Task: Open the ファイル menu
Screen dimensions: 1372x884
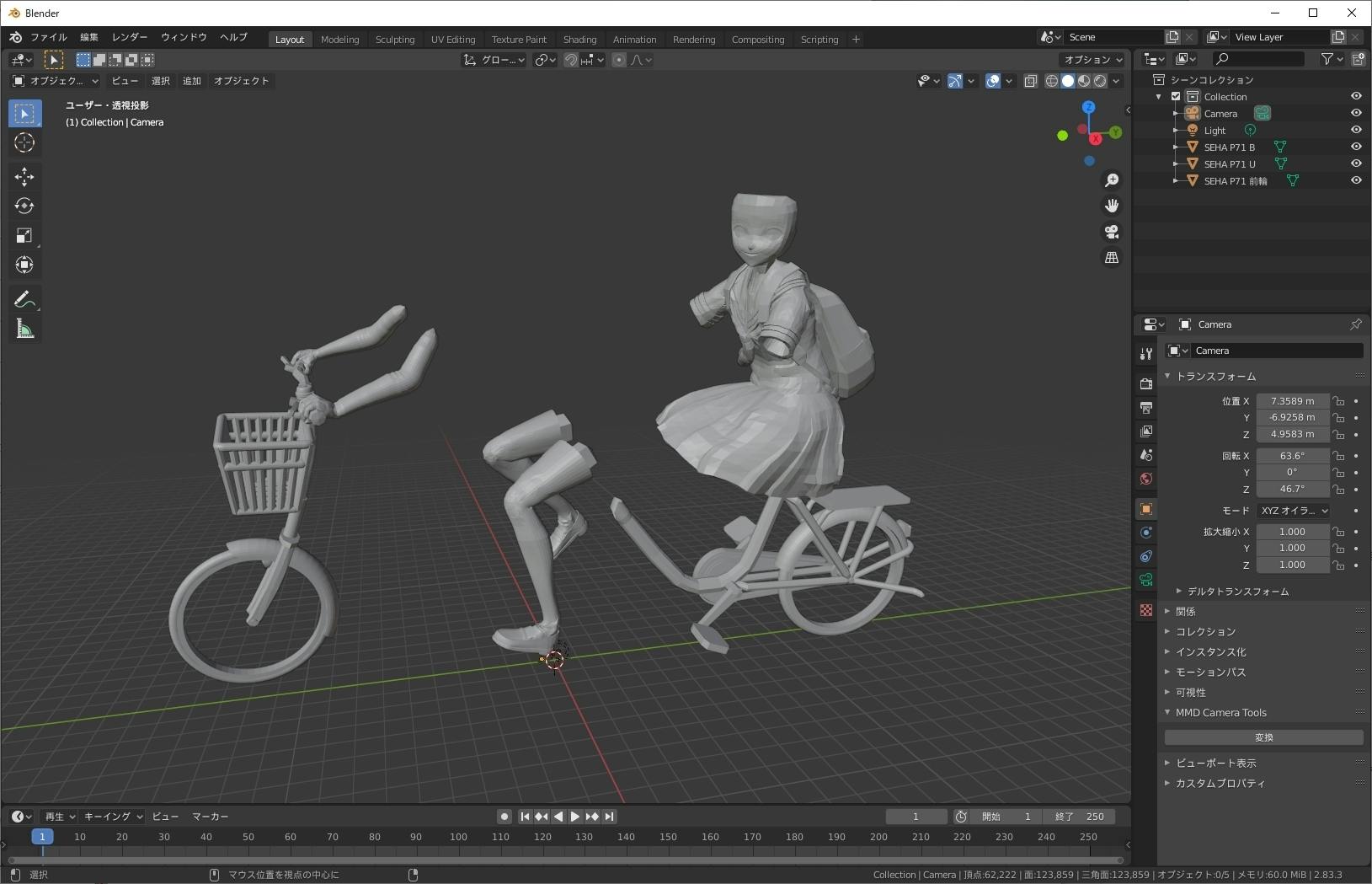Action: coord(49,38)
